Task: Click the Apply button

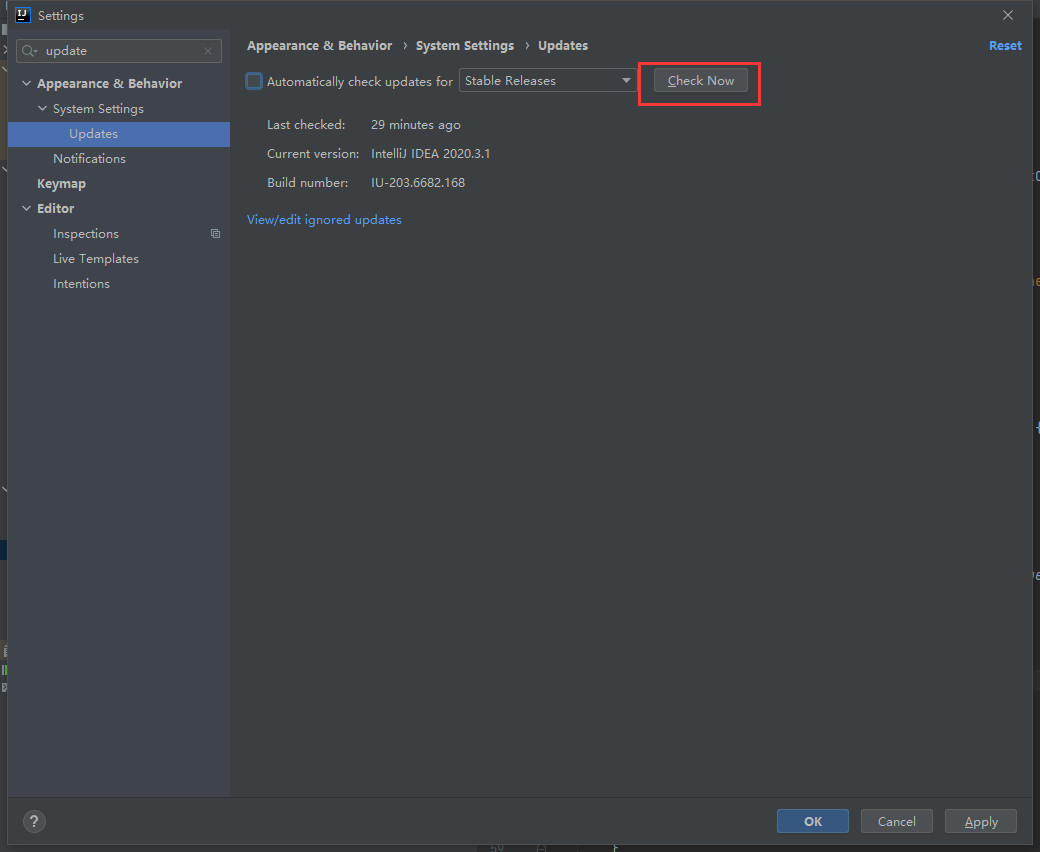Action: pos(981,822)
